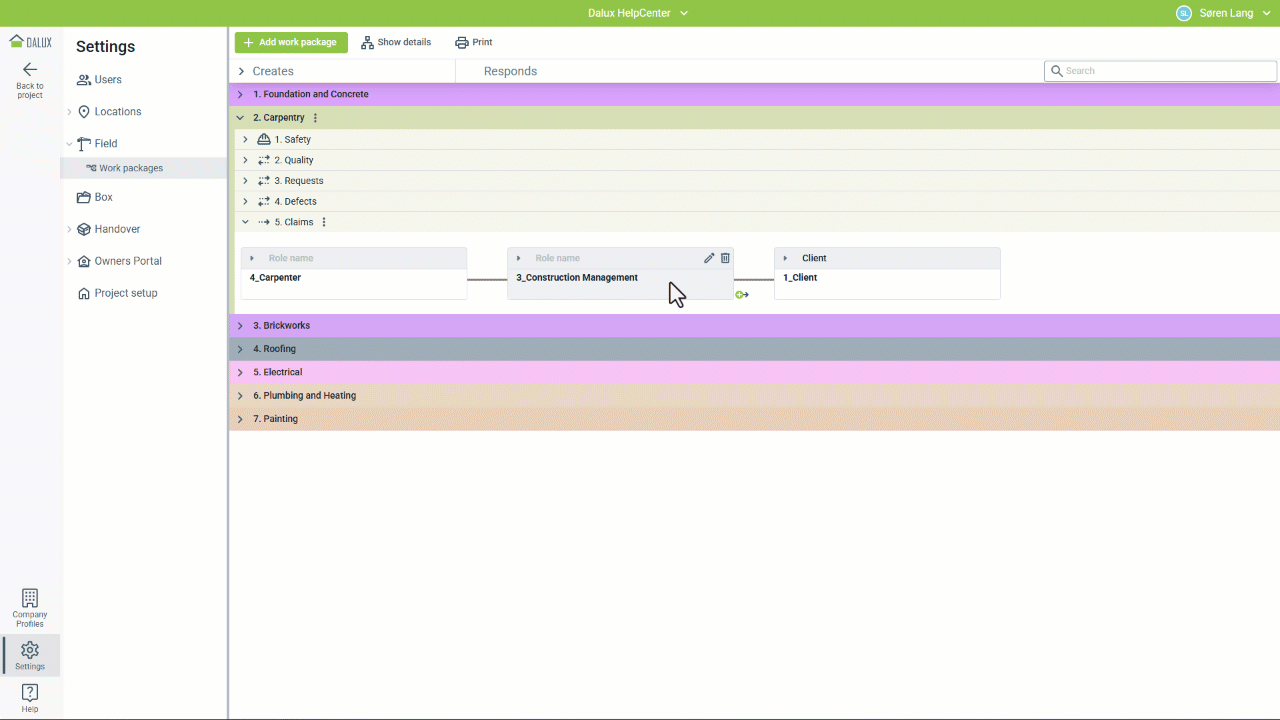1280x720 pixels.
Task: Click the purple Brickworks work package bar
Action: [x=700, y=326]
